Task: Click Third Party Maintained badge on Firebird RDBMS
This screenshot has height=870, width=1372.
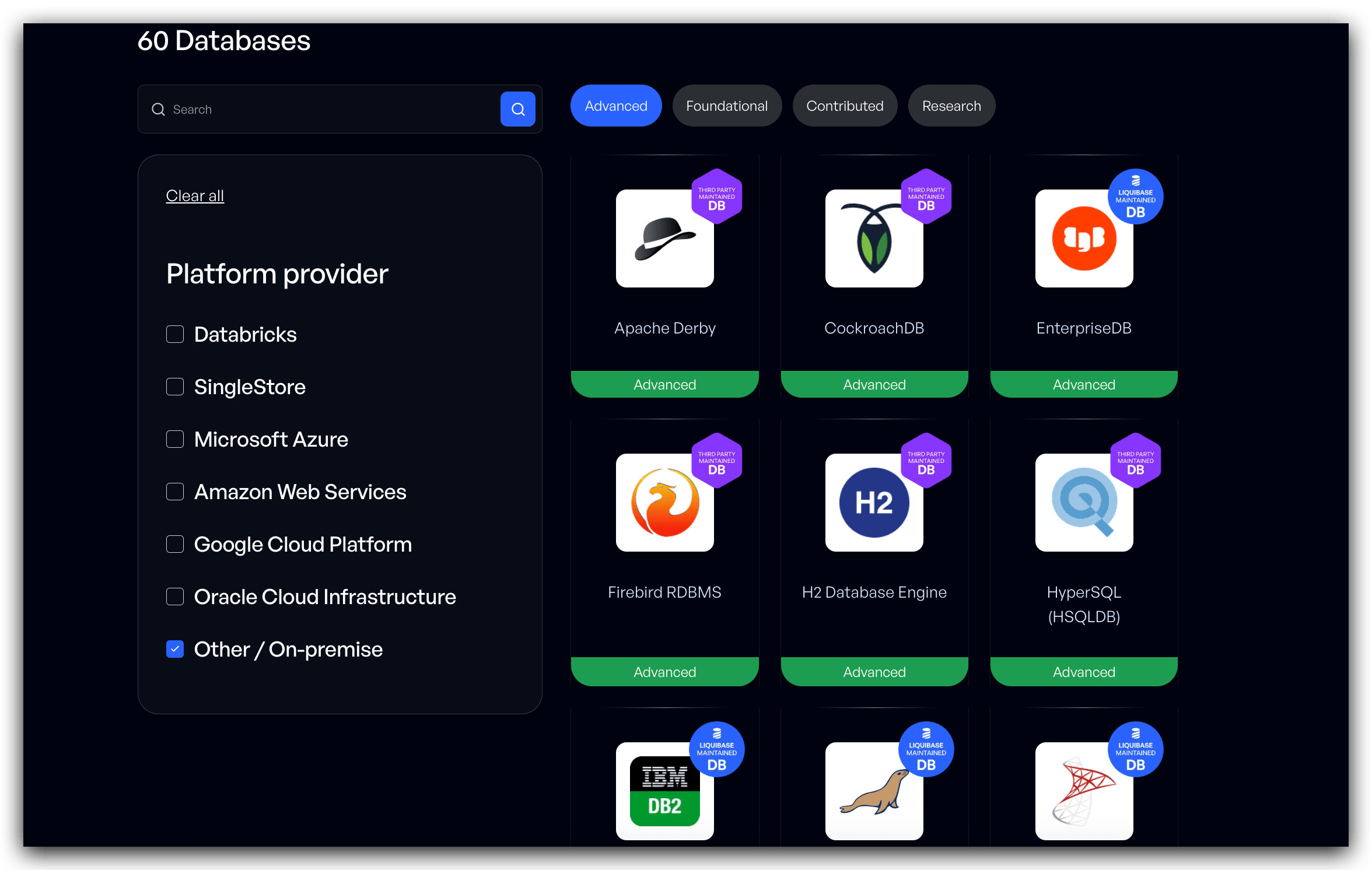Action: (717, 461)
